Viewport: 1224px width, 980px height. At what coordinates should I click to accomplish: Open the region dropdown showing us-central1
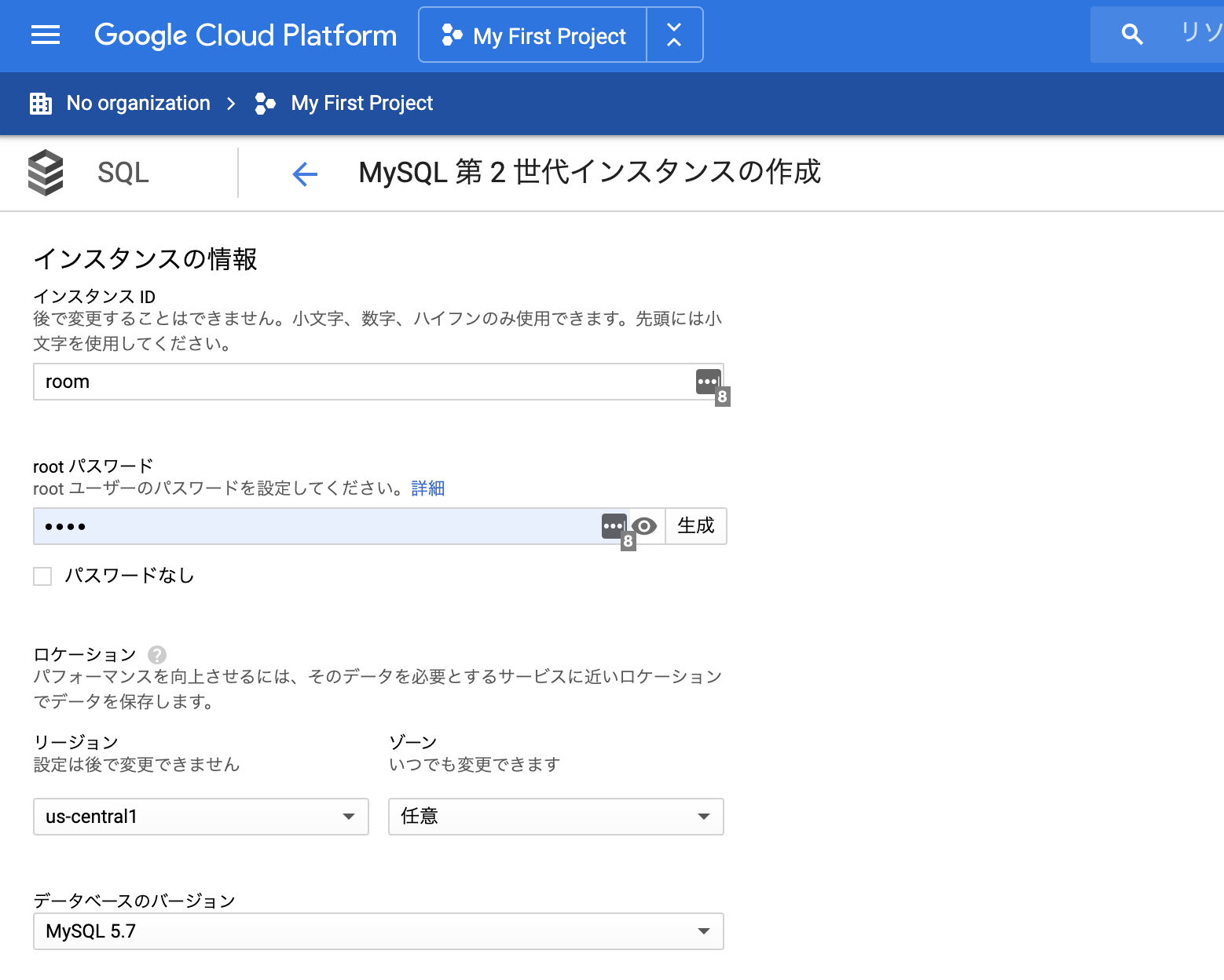point(201,817)
